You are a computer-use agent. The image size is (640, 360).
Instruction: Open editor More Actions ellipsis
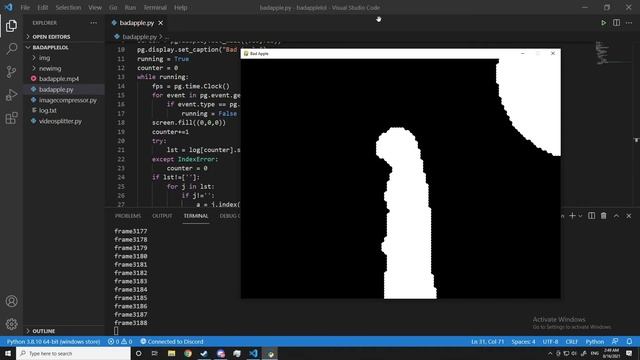pyautogui.click(x=629, y=23)
